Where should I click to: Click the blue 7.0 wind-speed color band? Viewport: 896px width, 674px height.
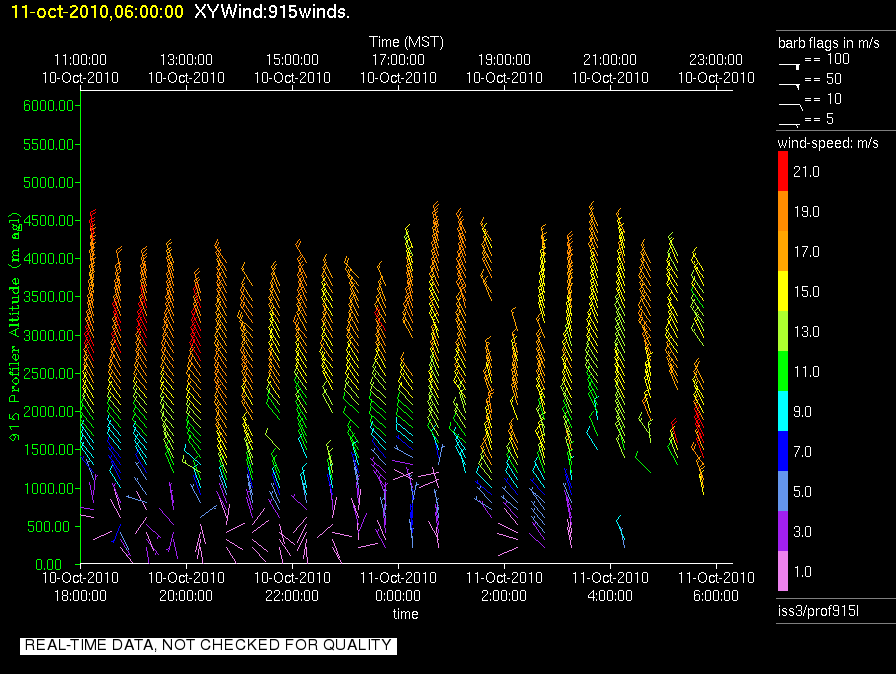coord(783,451)
